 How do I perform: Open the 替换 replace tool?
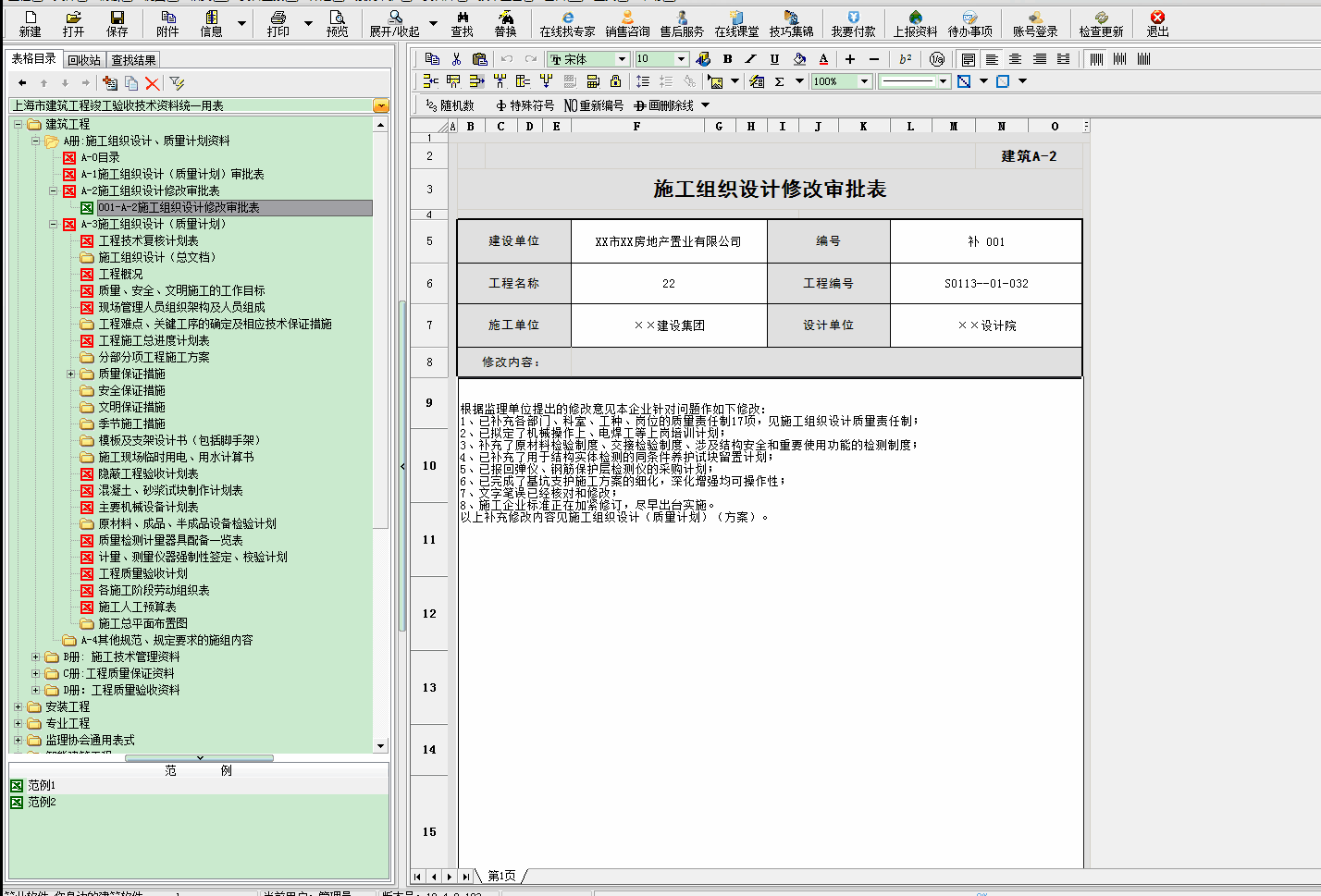tap(506, 23)
